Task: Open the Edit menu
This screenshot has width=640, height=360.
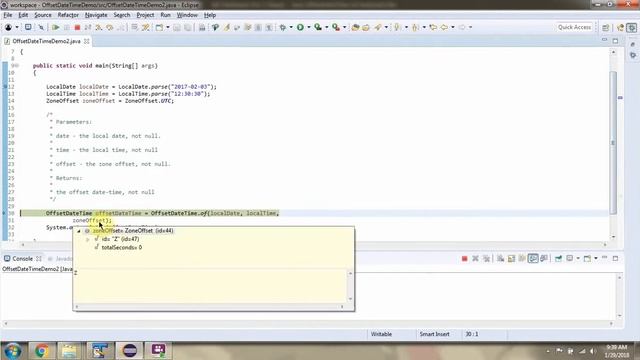Action: click(x=23, y=15)
